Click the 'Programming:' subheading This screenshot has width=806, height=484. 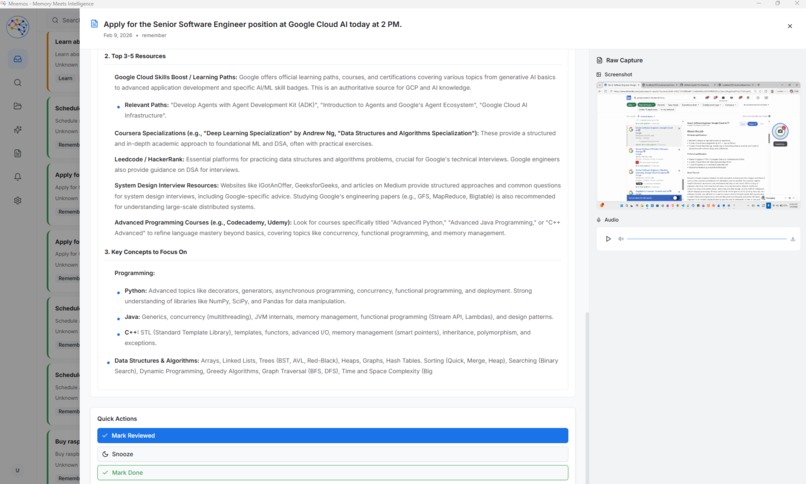pos(135,273)
